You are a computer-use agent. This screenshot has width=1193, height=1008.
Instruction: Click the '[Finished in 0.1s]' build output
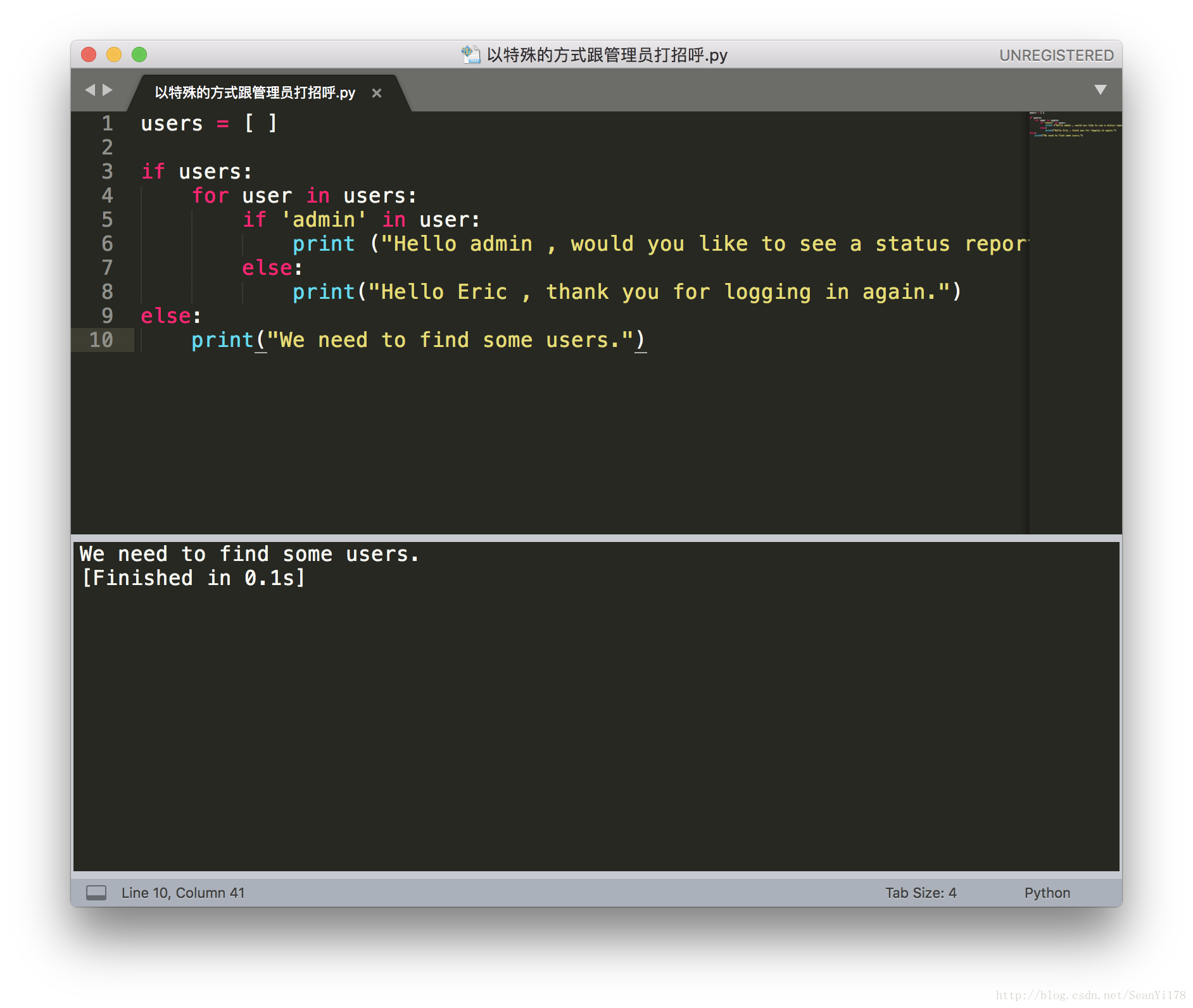(x=193, y=578)
